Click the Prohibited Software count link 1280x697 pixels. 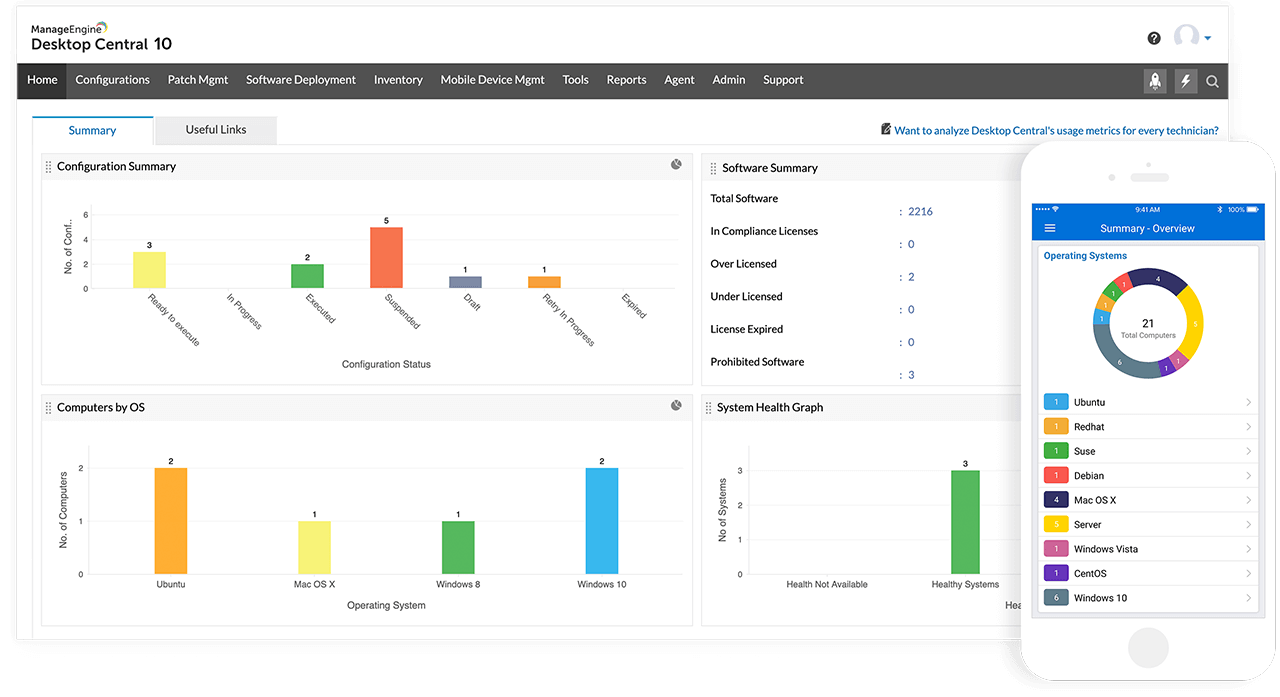pos(911,375)
